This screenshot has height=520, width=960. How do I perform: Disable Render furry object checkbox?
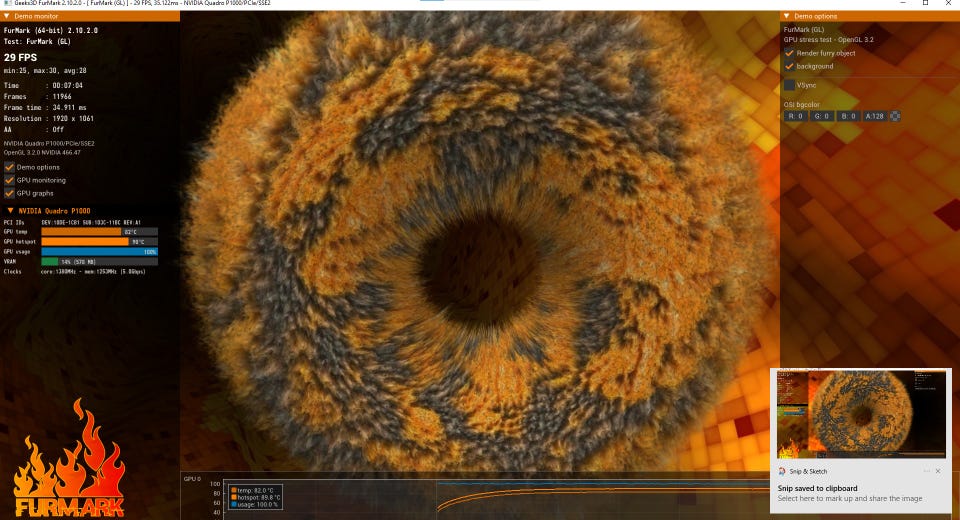click(x=789, y=53)
